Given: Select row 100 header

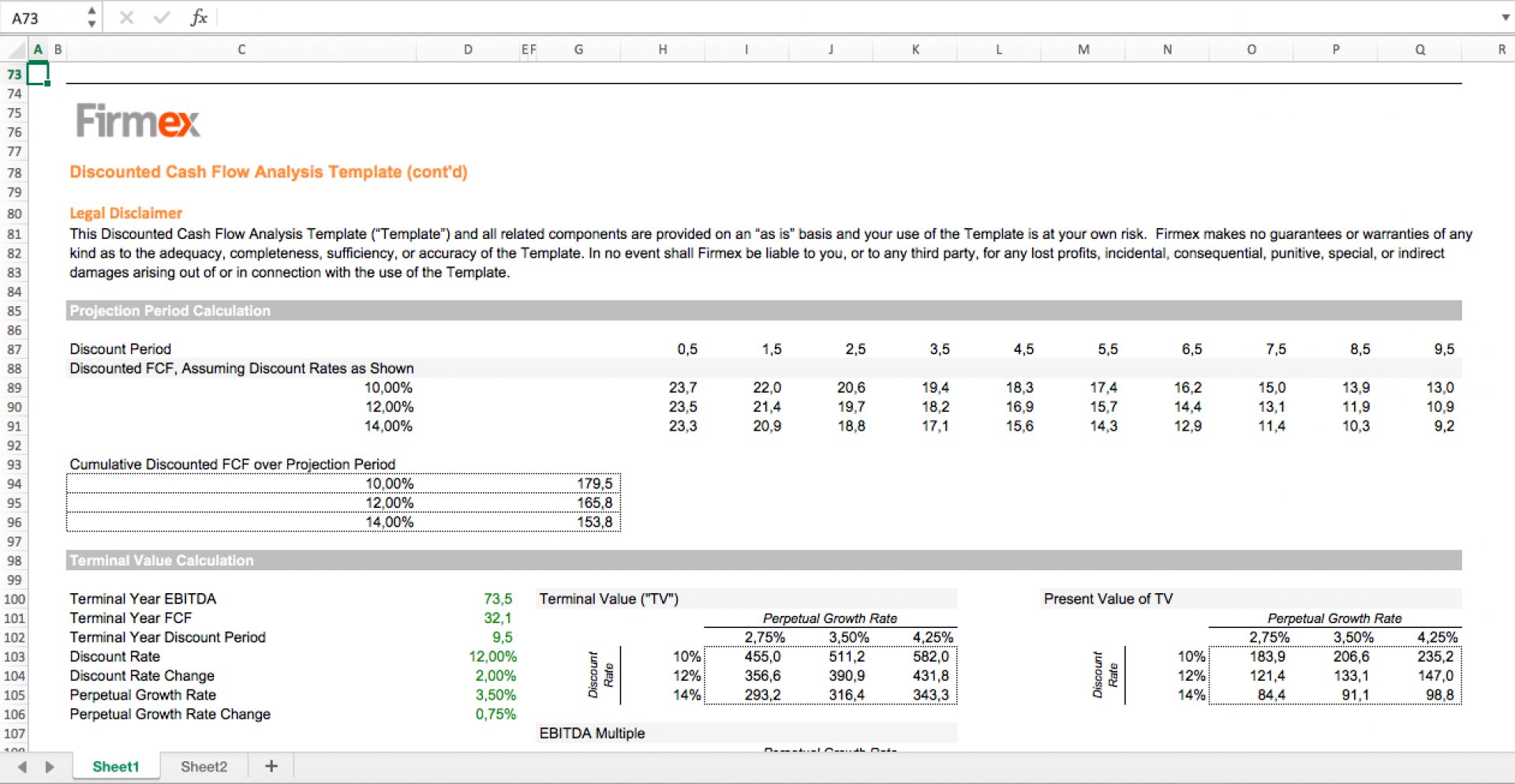Looking at the screenshot, I should pos(14,599).
